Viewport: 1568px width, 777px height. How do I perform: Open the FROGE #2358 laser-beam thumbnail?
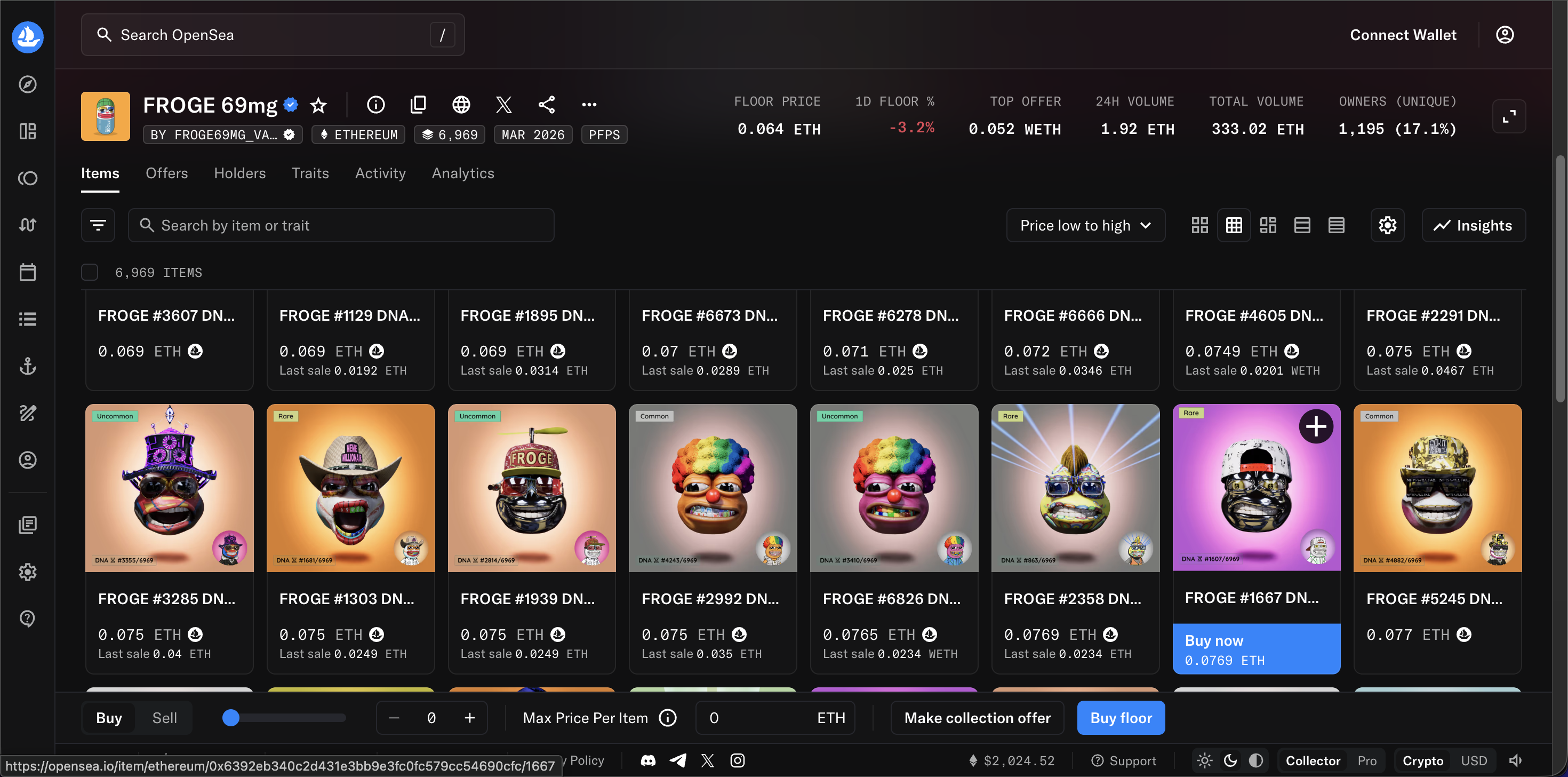click(1075, 488)
